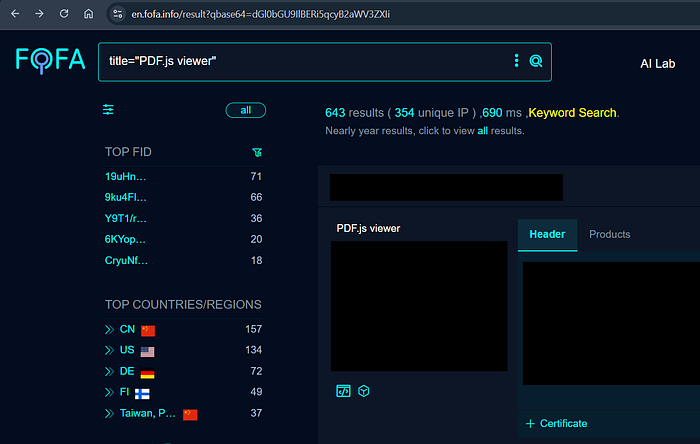This screenshot has width=700, height=444.
Task: Open the three-dot search options menu
Action: (517, 61)
